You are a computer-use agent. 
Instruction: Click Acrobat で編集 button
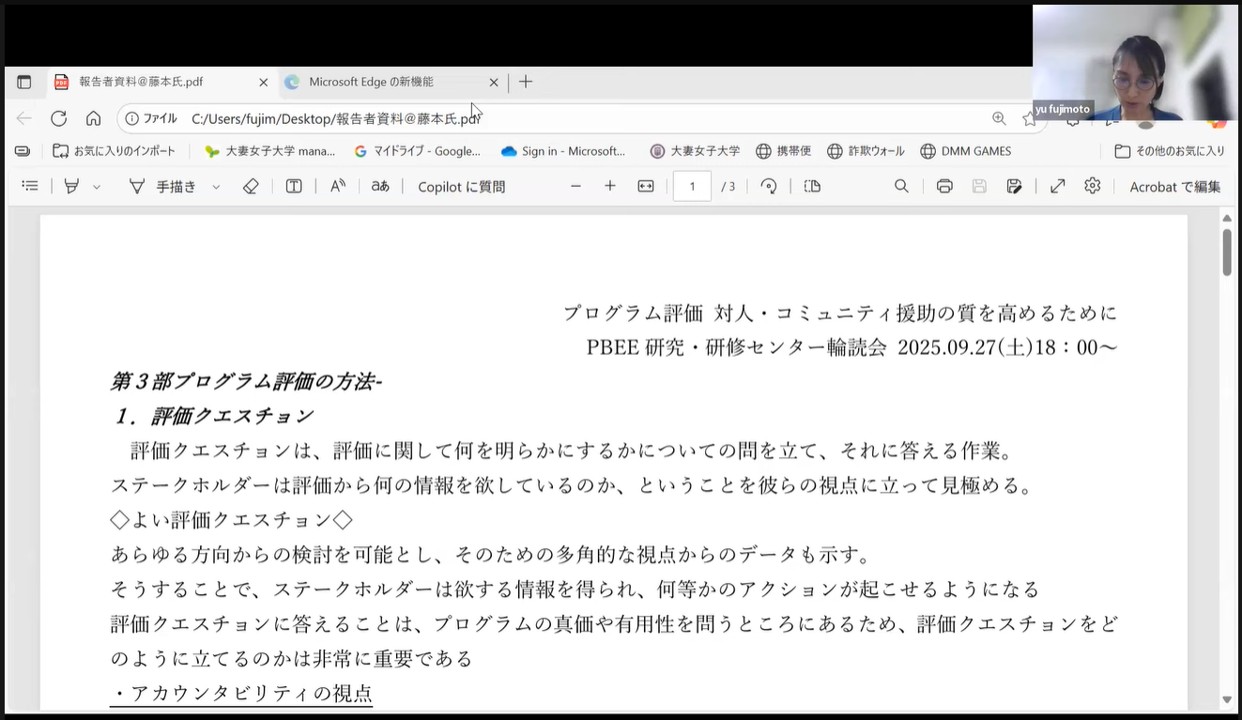1174,186
